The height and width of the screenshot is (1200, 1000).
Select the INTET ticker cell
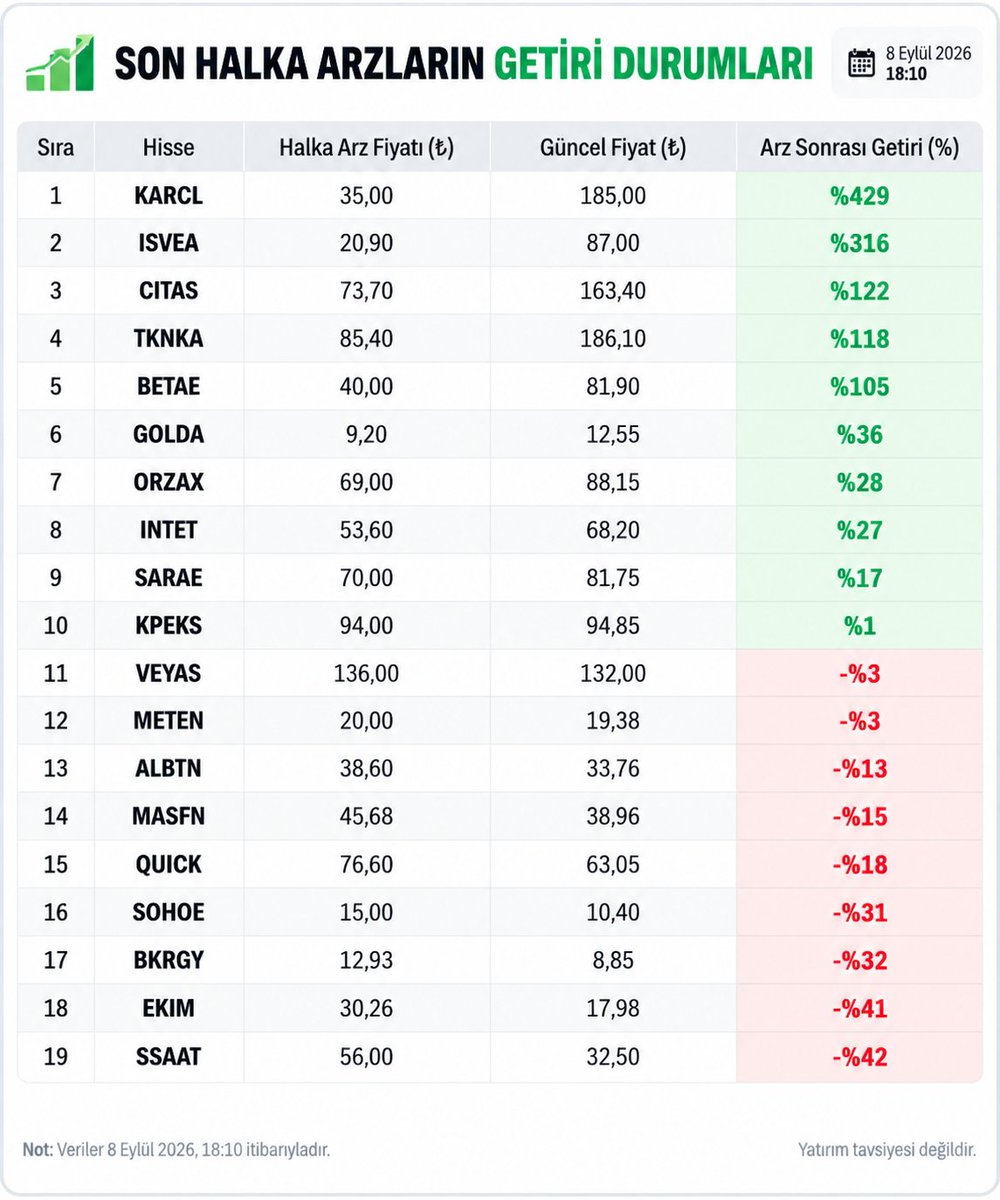click(168, 530)
